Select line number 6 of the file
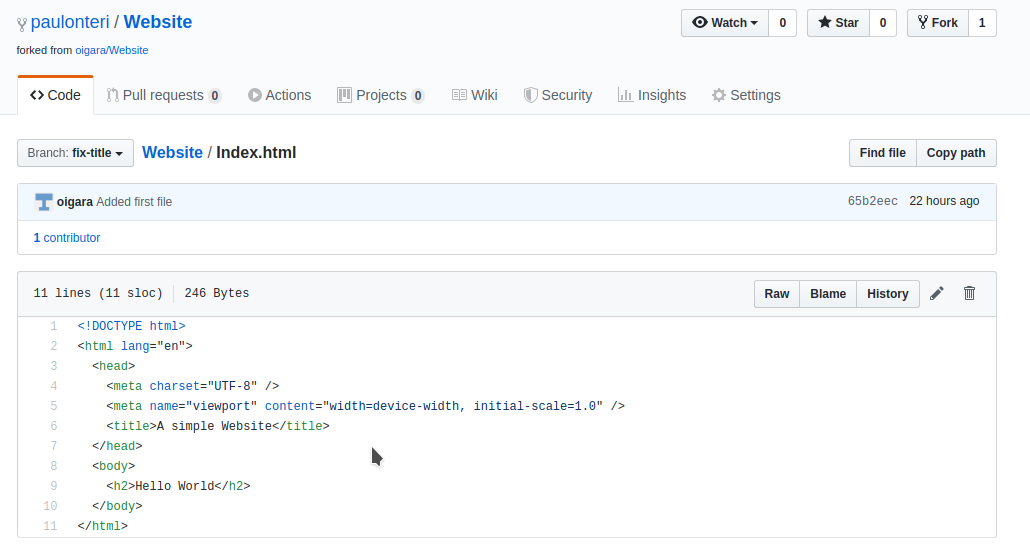Image resolution: width=1030 pixels, height=549 pixels. click(x=54, y=426)
